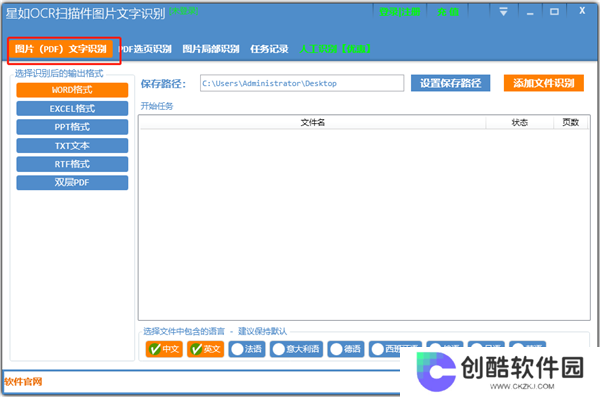Image resolution: width=600 pixels, height=397 pixels.
Task: Open the title bar dropdown menu icon
Action: 503,11
